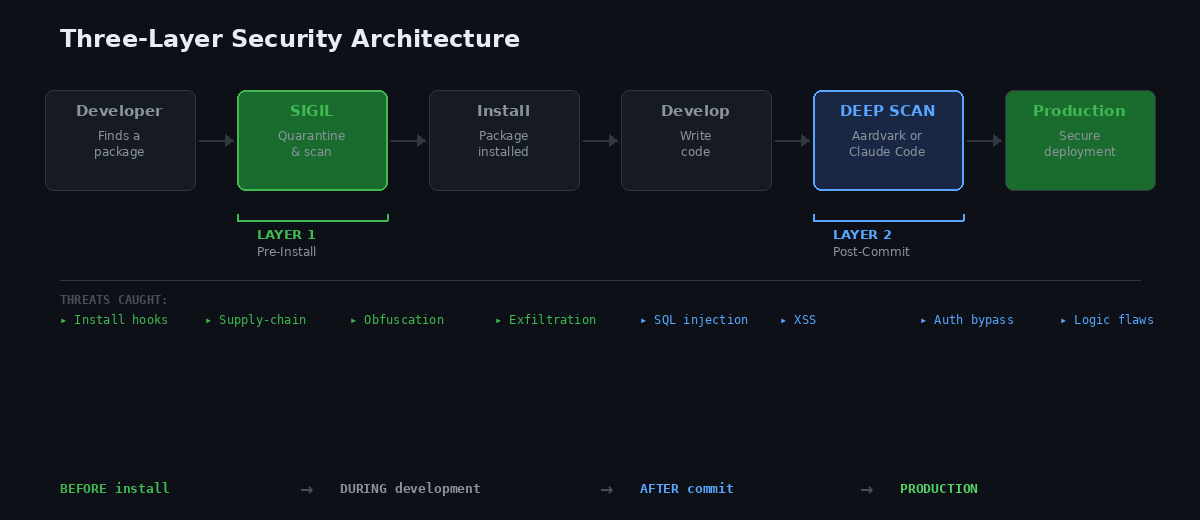1200x520 pixels.
Task: Click the LAYER 1 Pre-Install label
Action: click(286, 243)
